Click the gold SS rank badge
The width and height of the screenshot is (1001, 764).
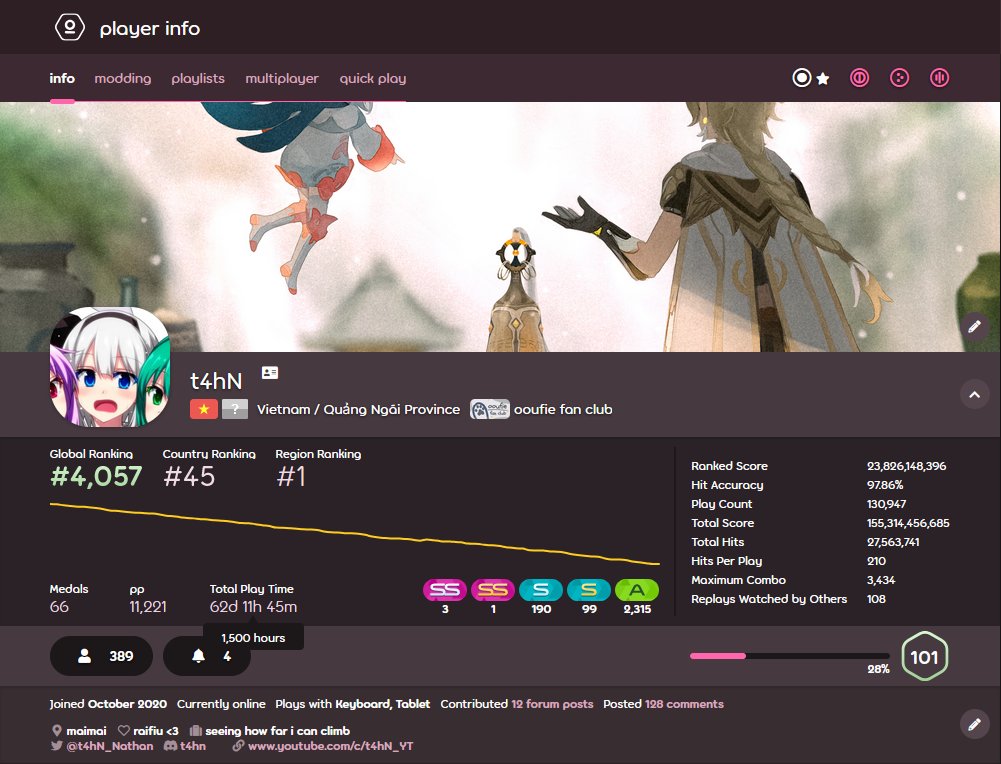[x=493, y=590]
